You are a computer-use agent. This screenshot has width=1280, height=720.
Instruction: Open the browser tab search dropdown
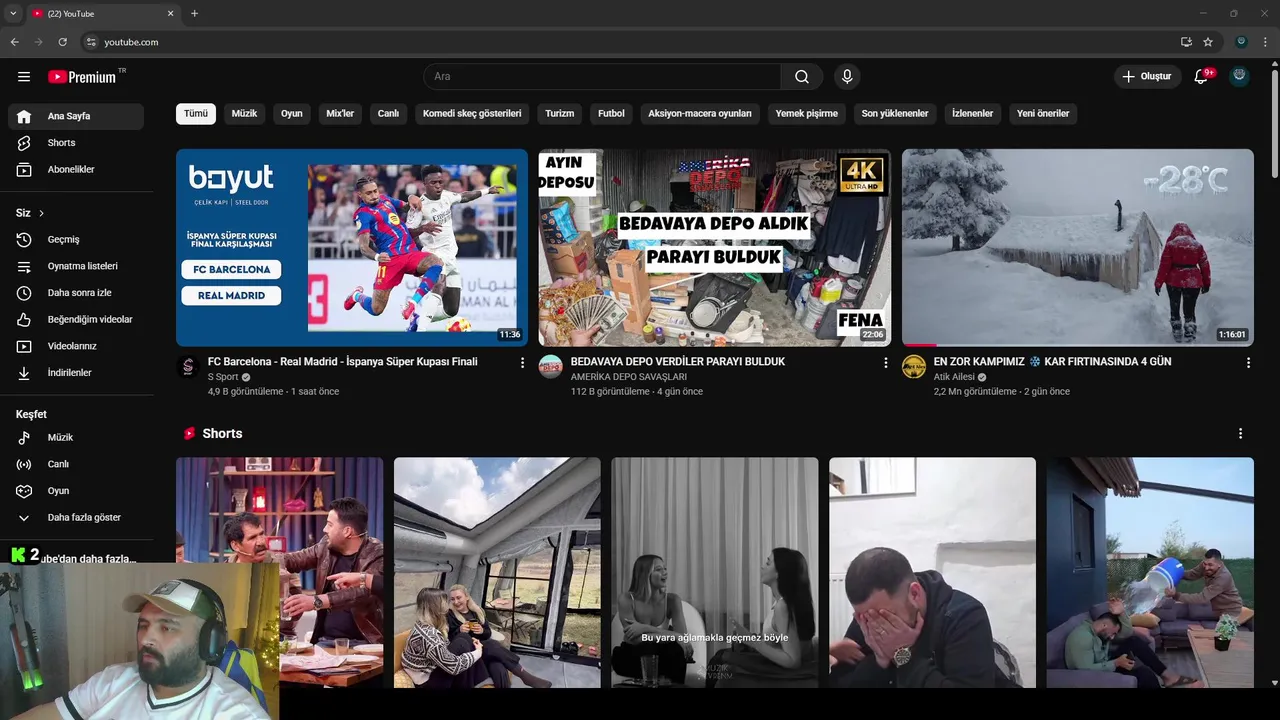point(13,13)
